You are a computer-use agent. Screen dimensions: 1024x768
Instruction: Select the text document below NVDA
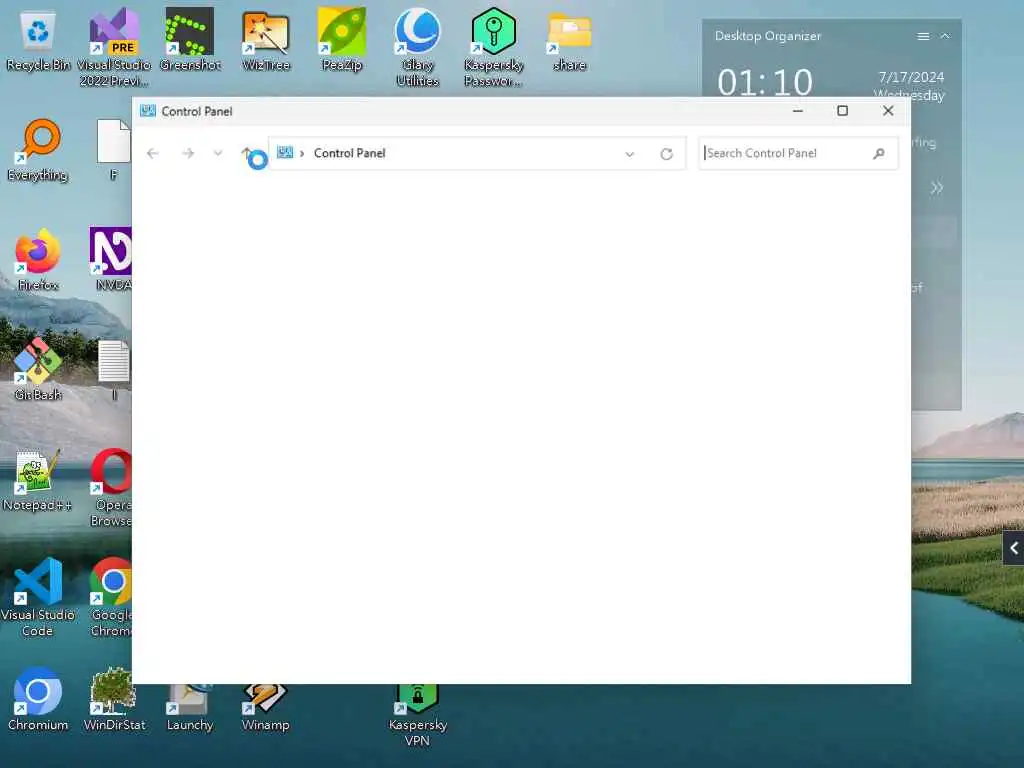pos(114,369)
